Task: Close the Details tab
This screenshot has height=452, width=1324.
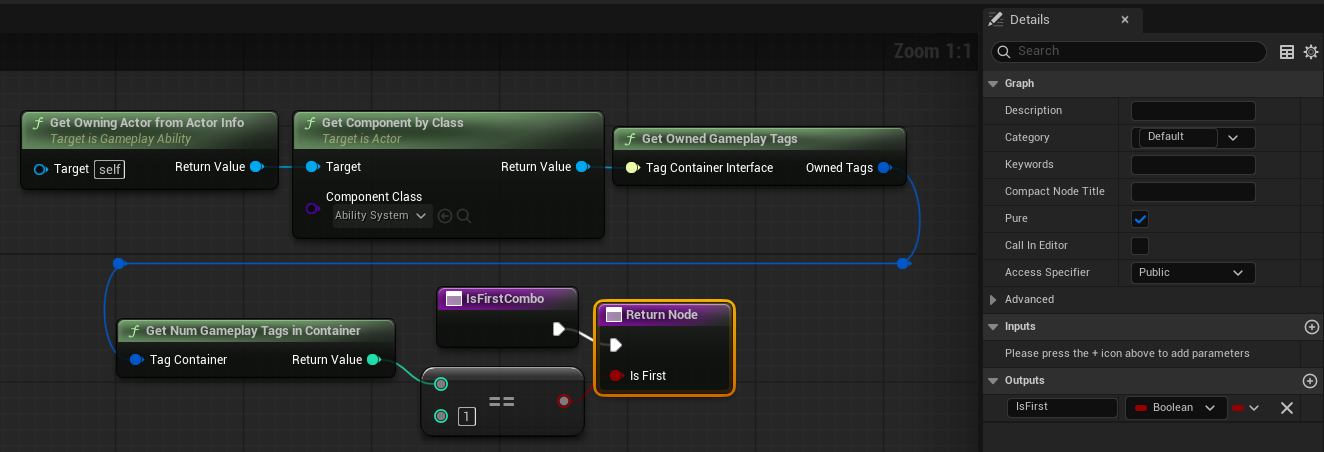Action: (x=1125, y=19)
